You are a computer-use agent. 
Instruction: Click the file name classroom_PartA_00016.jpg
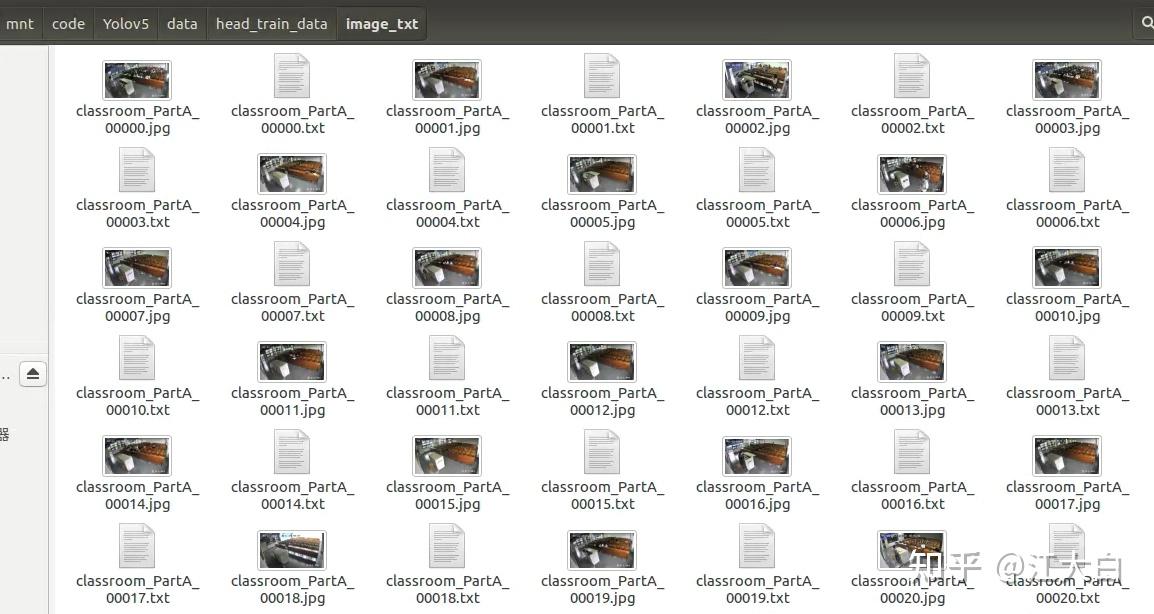pyautogui.click(x=757, y=495)
